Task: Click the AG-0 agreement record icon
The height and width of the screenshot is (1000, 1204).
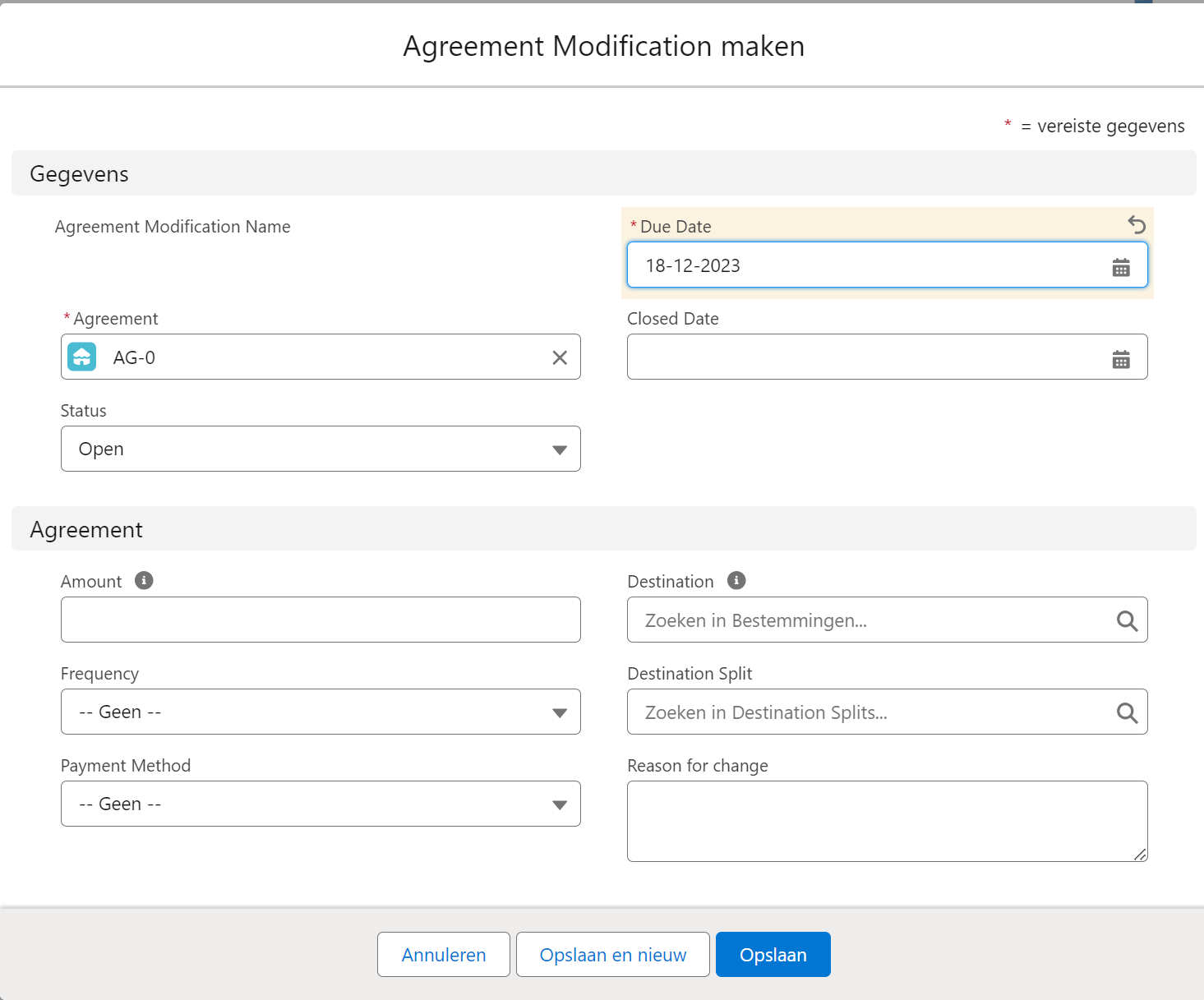Action: (x=82, y=357)
